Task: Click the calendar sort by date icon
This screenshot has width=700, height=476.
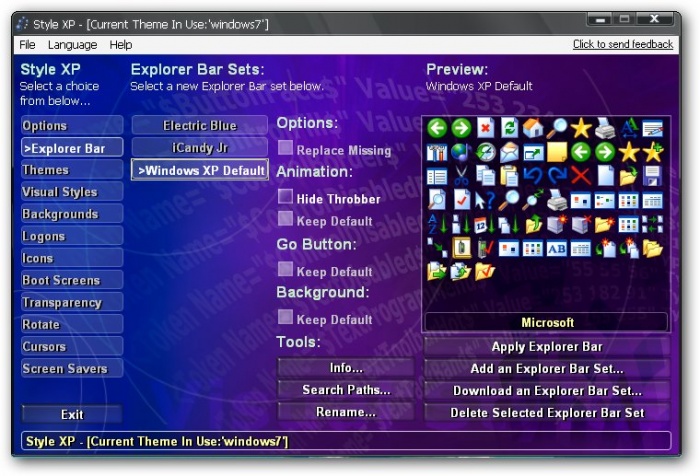Action: 485,225
